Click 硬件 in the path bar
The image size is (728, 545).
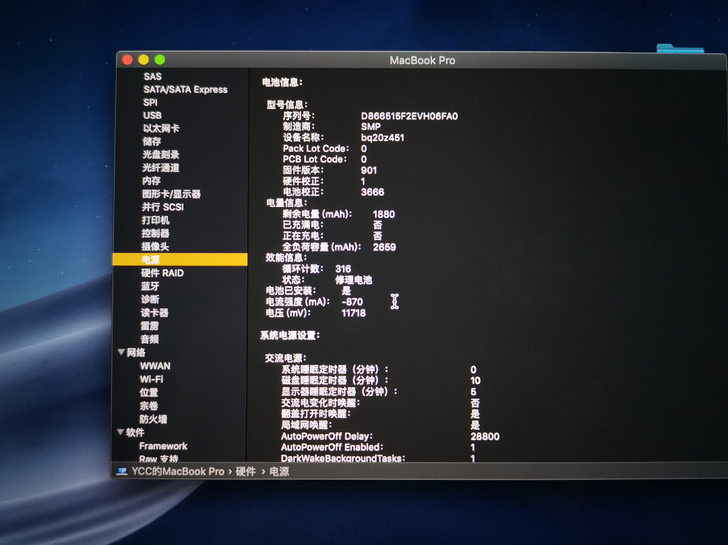coord(246,472)
